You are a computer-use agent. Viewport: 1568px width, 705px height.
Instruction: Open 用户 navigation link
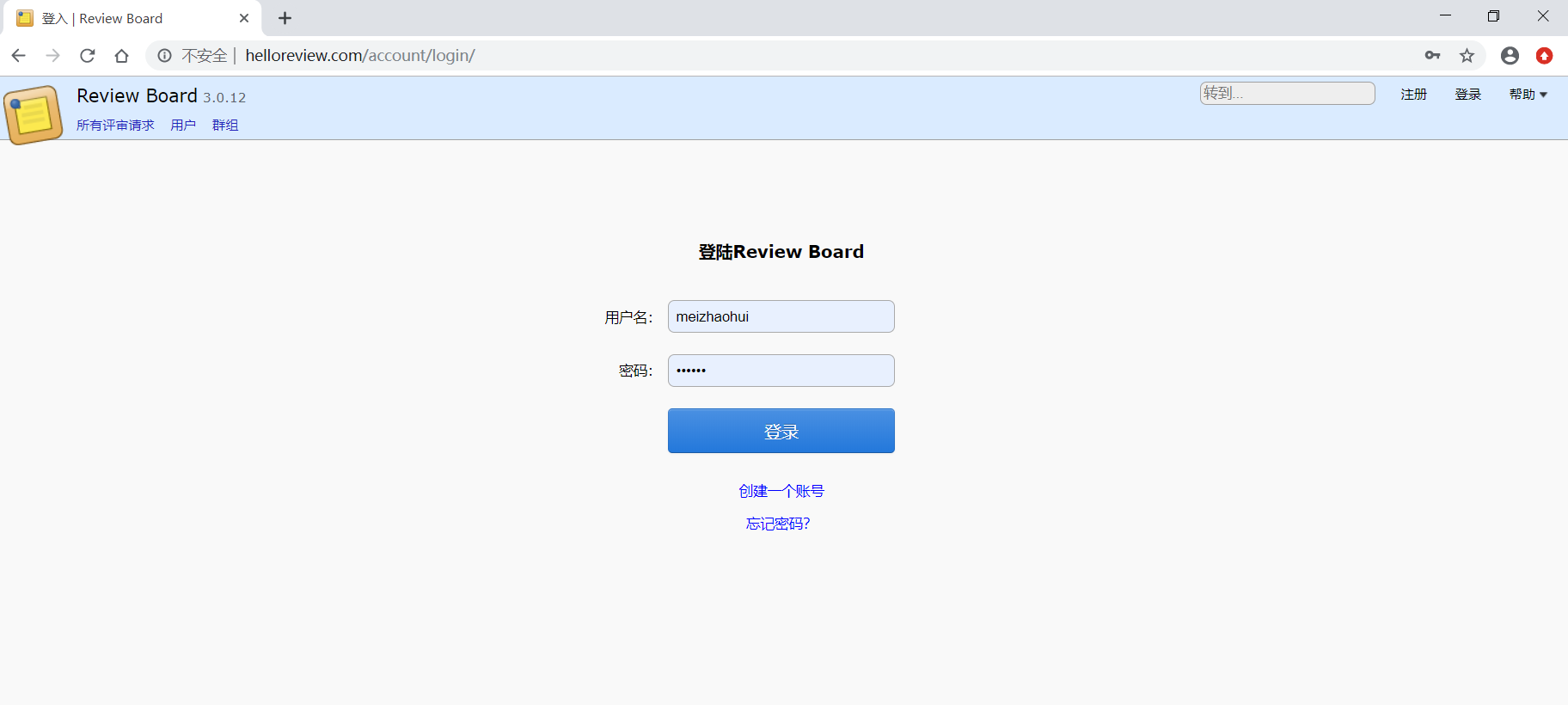coord(183,126)
